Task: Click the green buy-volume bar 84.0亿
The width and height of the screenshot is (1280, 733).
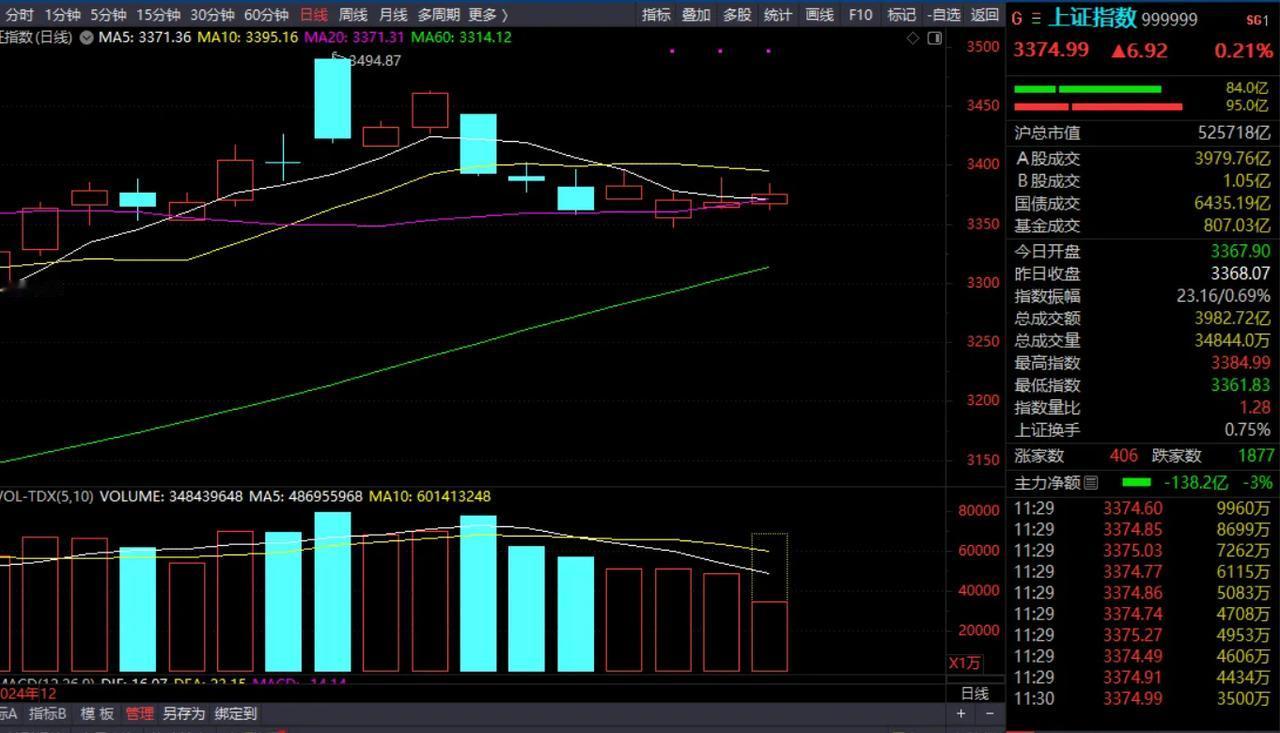Action: tap(1088, 89)
